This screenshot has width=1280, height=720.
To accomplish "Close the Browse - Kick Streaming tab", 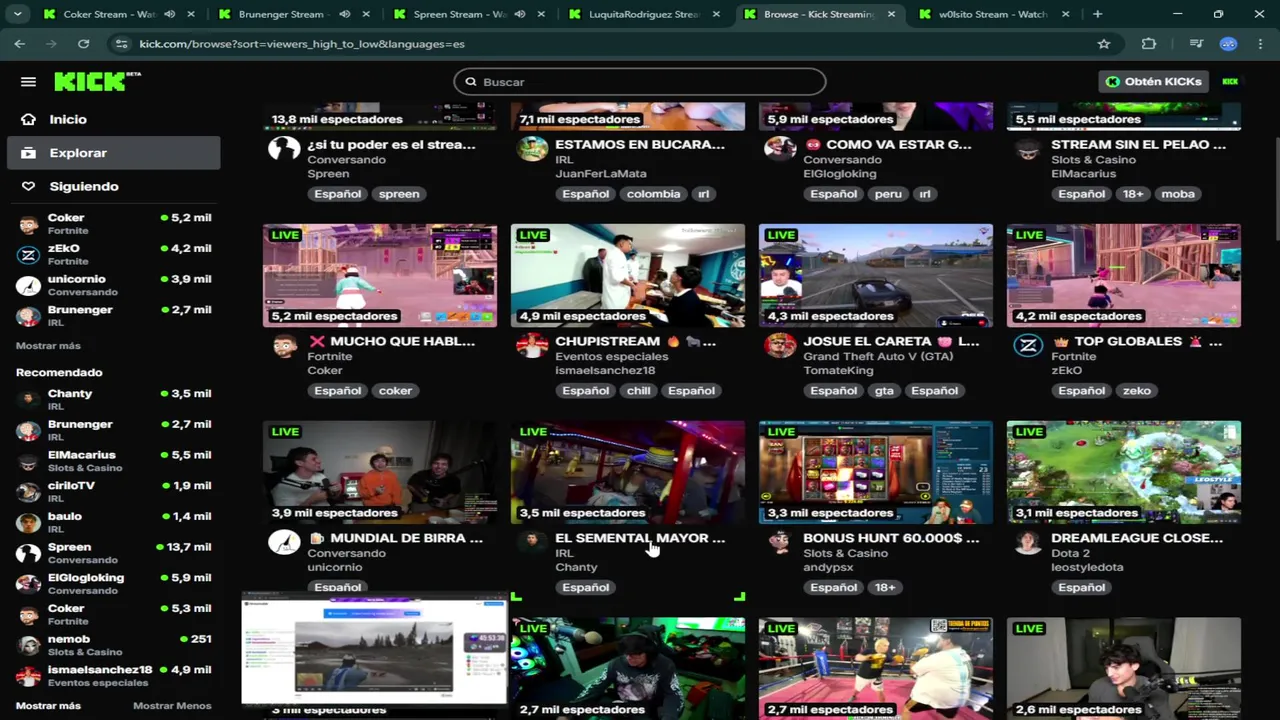I will tap(890, 14).
